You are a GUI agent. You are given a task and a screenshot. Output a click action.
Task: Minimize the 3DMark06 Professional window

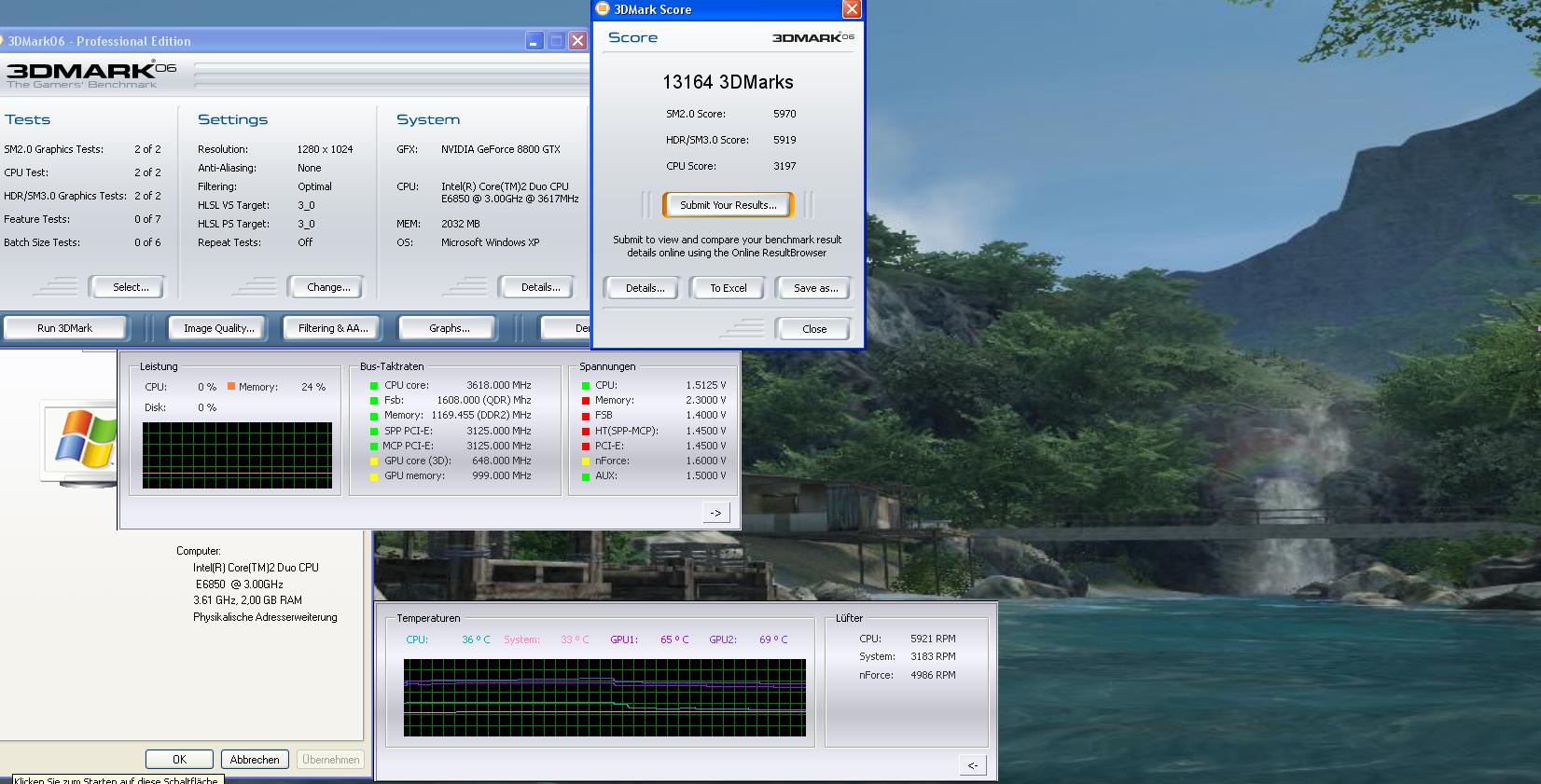click(x=534, y=41)
